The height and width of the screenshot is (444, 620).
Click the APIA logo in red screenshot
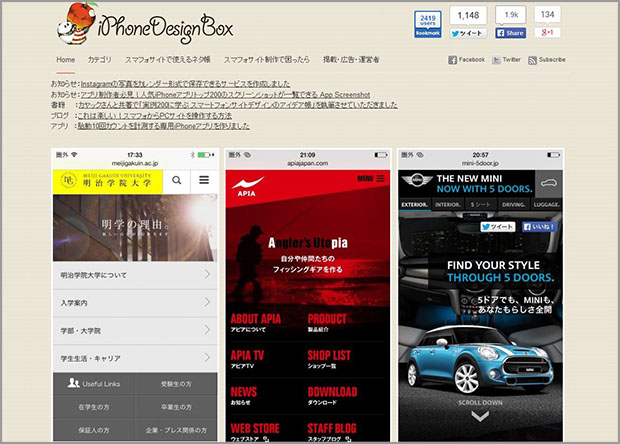248,187
